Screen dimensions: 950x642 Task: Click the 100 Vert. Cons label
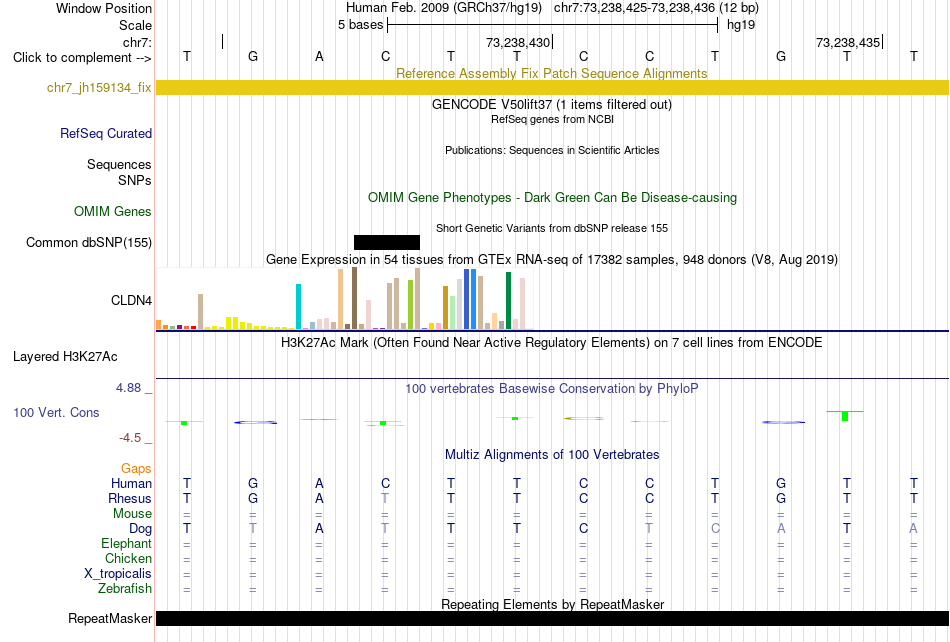[56, 412]
